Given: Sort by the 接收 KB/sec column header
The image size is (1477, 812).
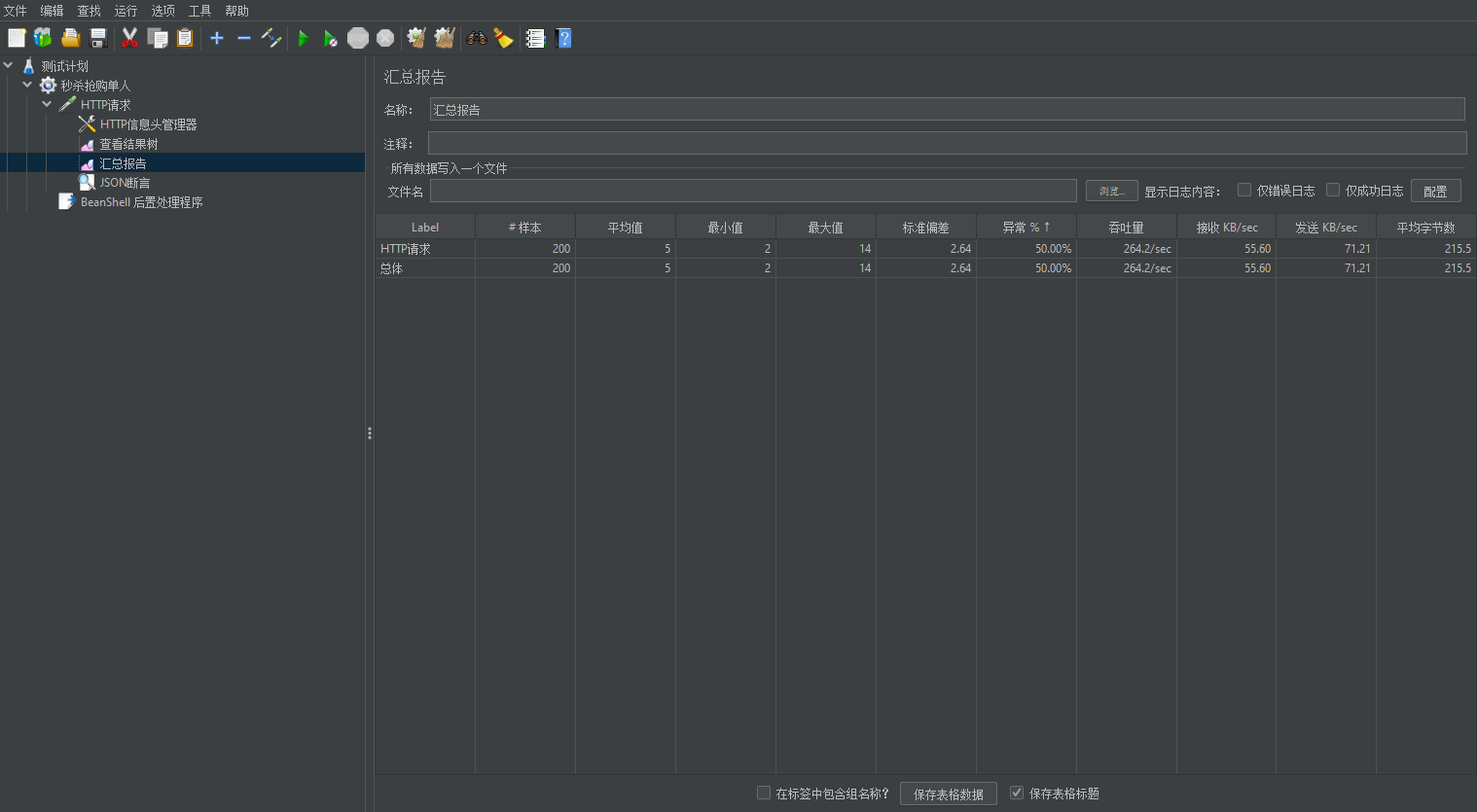Looking at the screenshot, I should (x=1227, y=227).
